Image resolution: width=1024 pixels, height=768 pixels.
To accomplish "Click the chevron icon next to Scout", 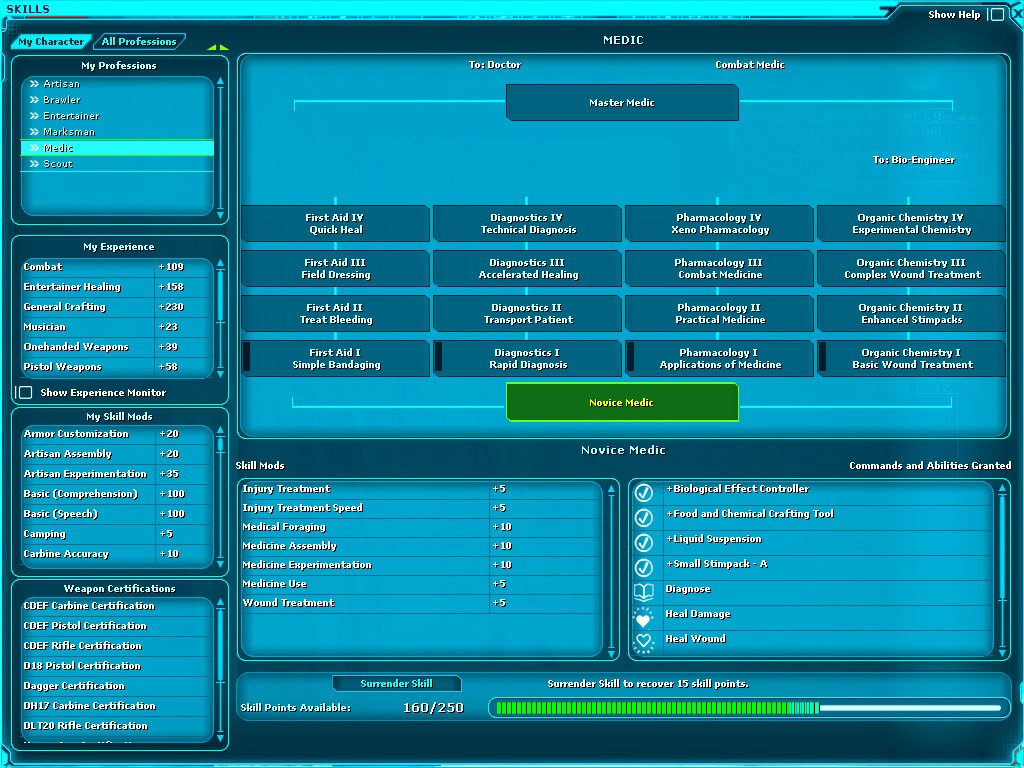I will (x=35, y=164).
